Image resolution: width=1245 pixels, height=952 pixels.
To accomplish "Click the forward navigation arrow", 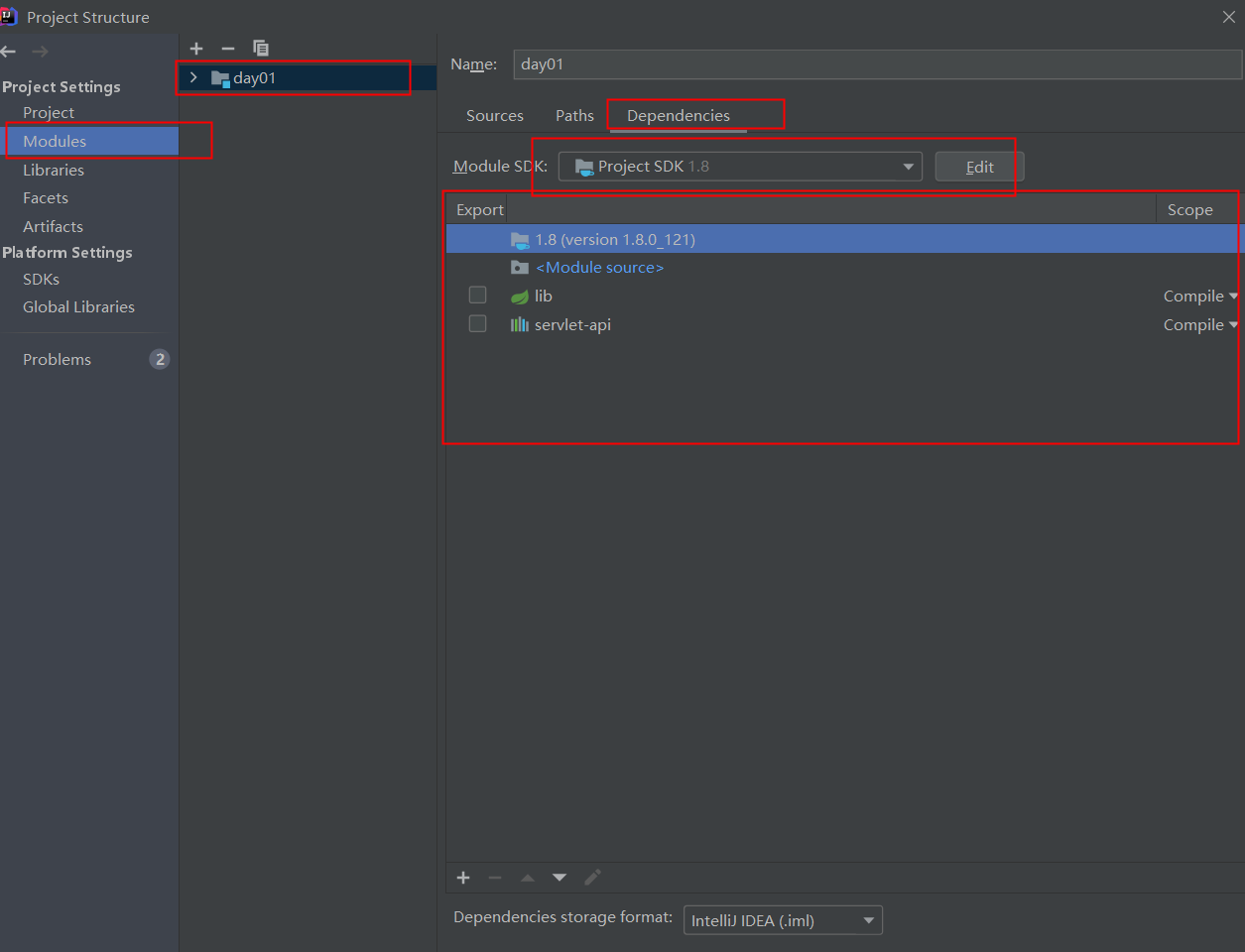I will pos(40,52).
